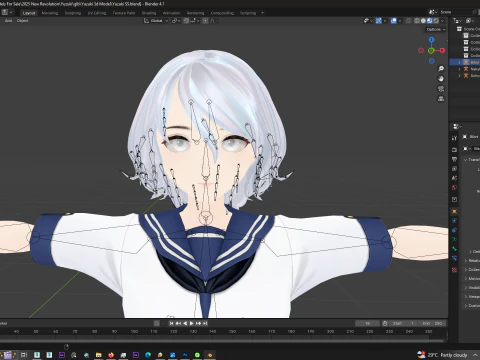The image size is (480, 360).
Task: Open the Output properties tab icon
Action: (454, 159)
